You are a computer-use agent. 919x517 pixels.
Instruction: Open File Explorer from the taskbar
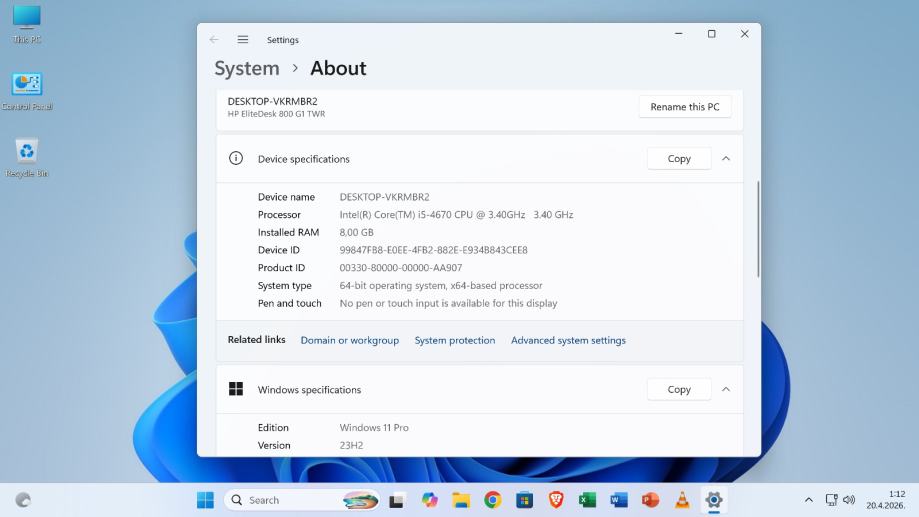tap(461, 500)
